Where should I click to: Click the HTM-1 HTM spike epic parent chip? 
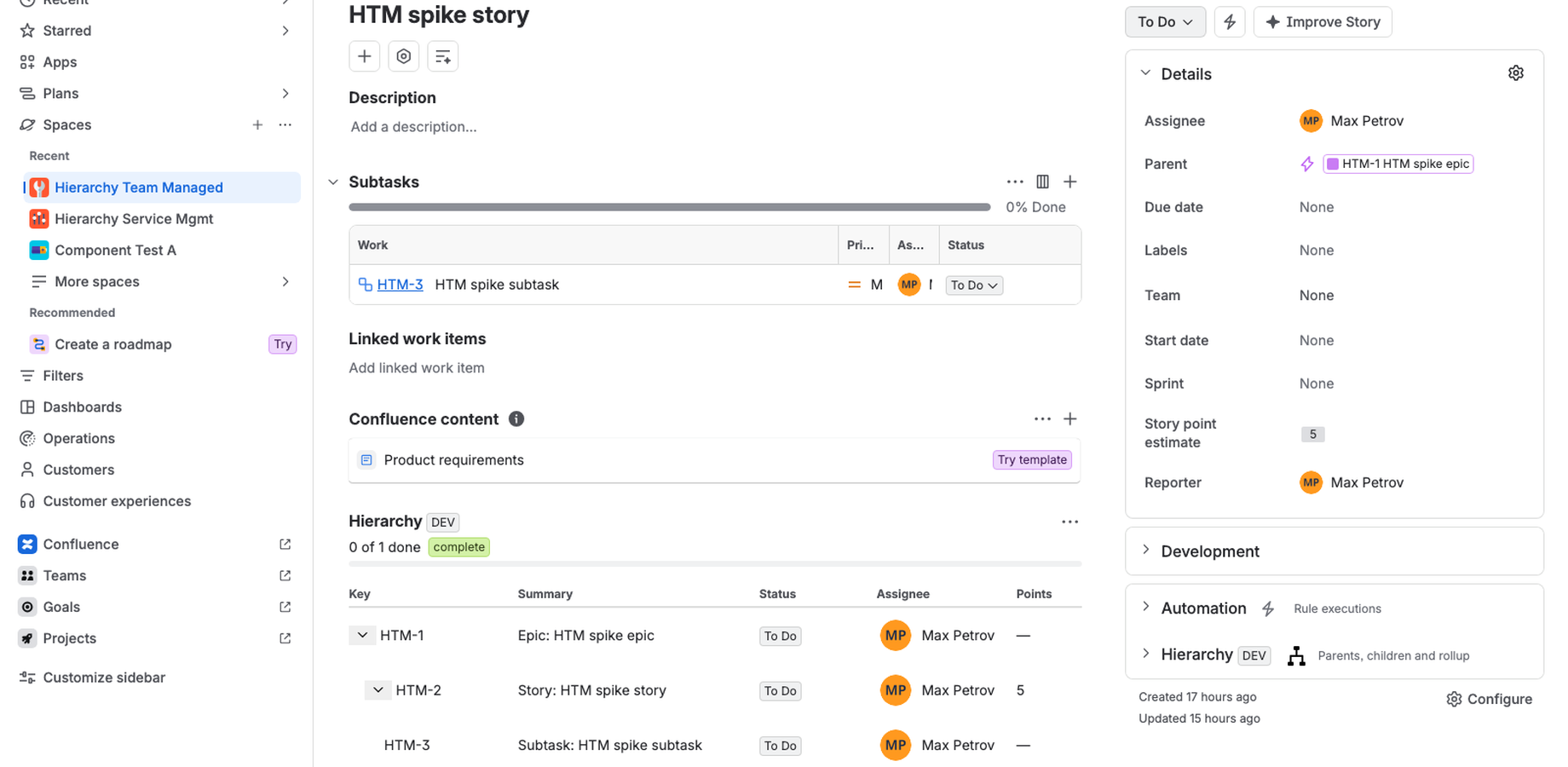click(x=1398, y=164)
